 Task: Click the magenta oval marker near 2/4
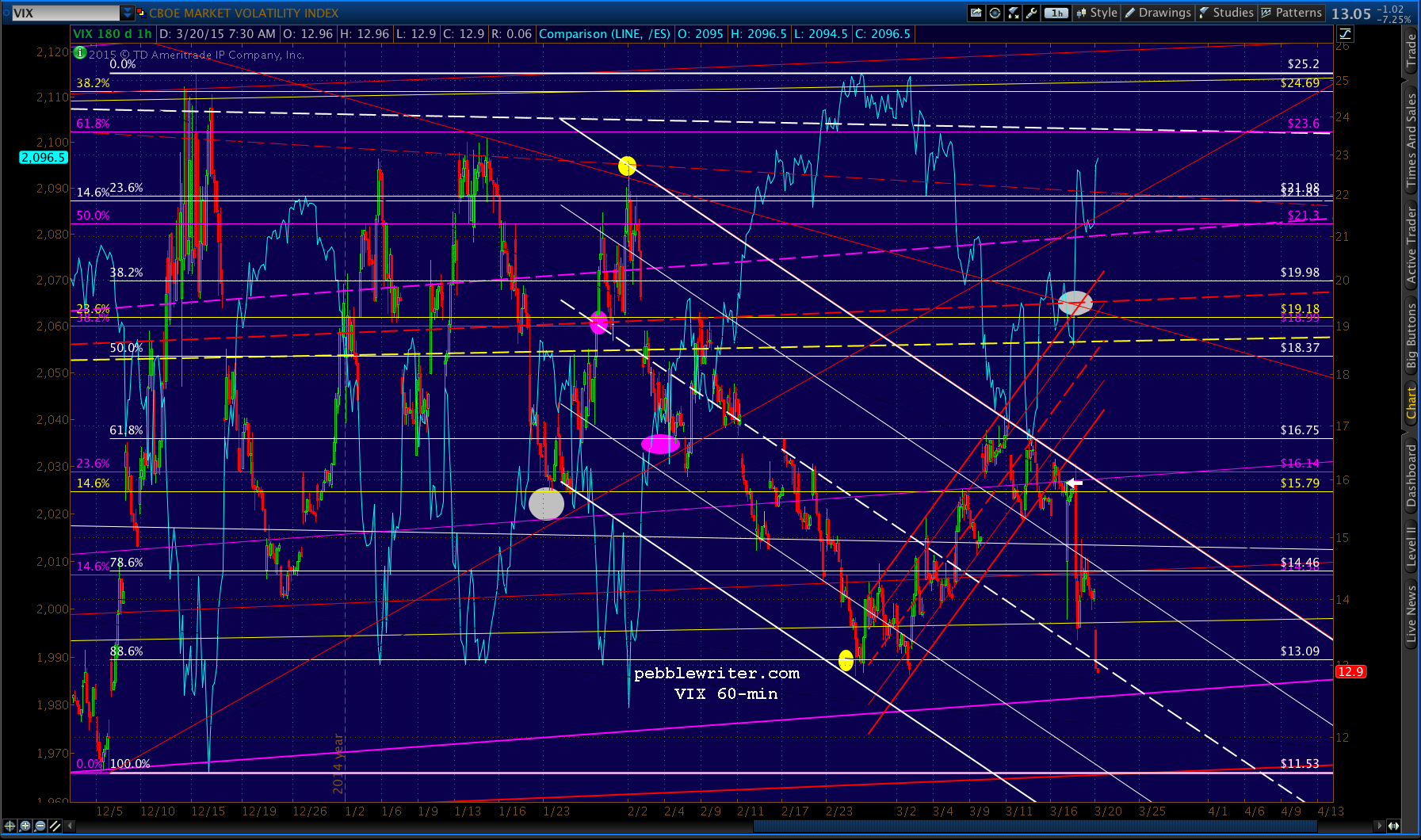tap(660, 444)
